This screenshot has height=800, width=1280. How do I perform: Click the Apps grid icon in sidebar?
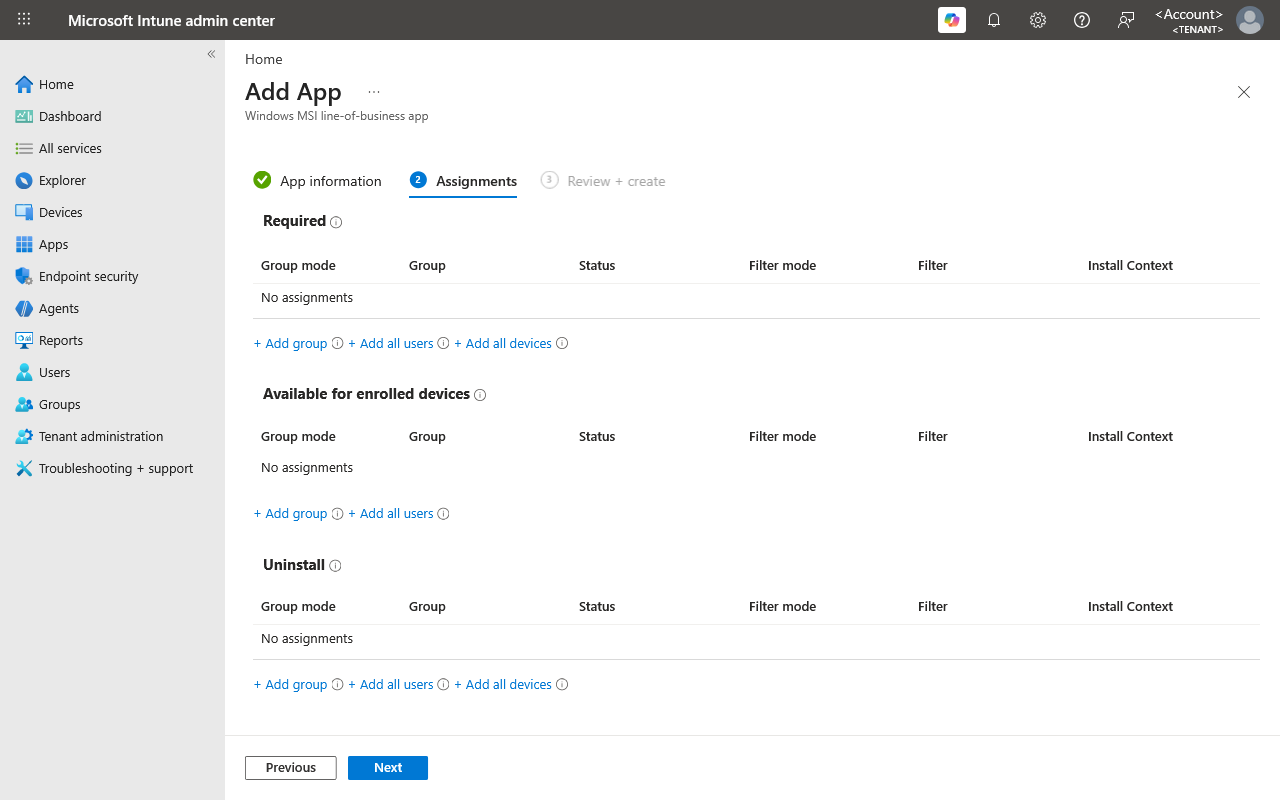coord(24,244)
